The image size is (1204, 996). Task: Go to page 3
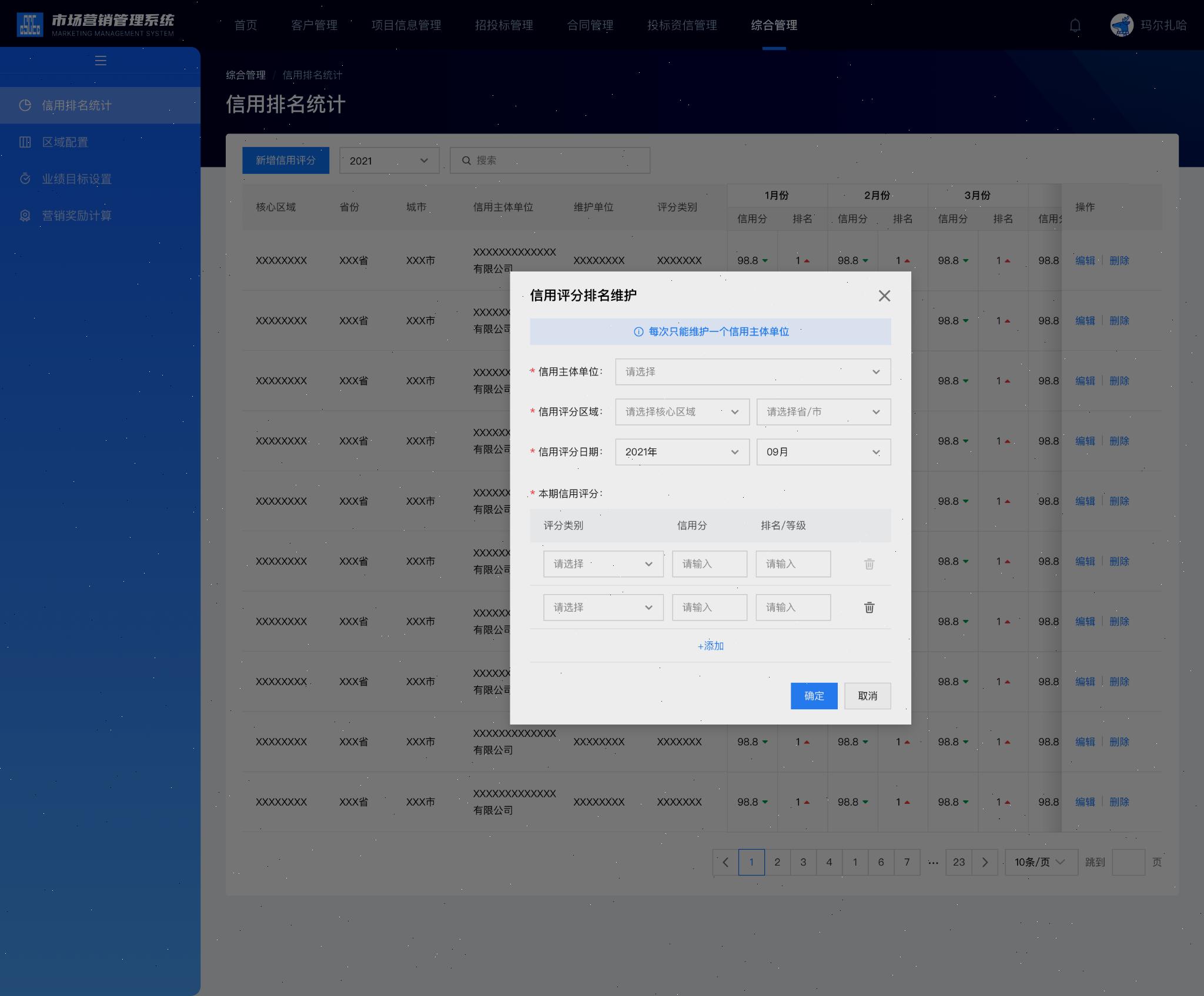pyautogui.click(x=803, y=862)
